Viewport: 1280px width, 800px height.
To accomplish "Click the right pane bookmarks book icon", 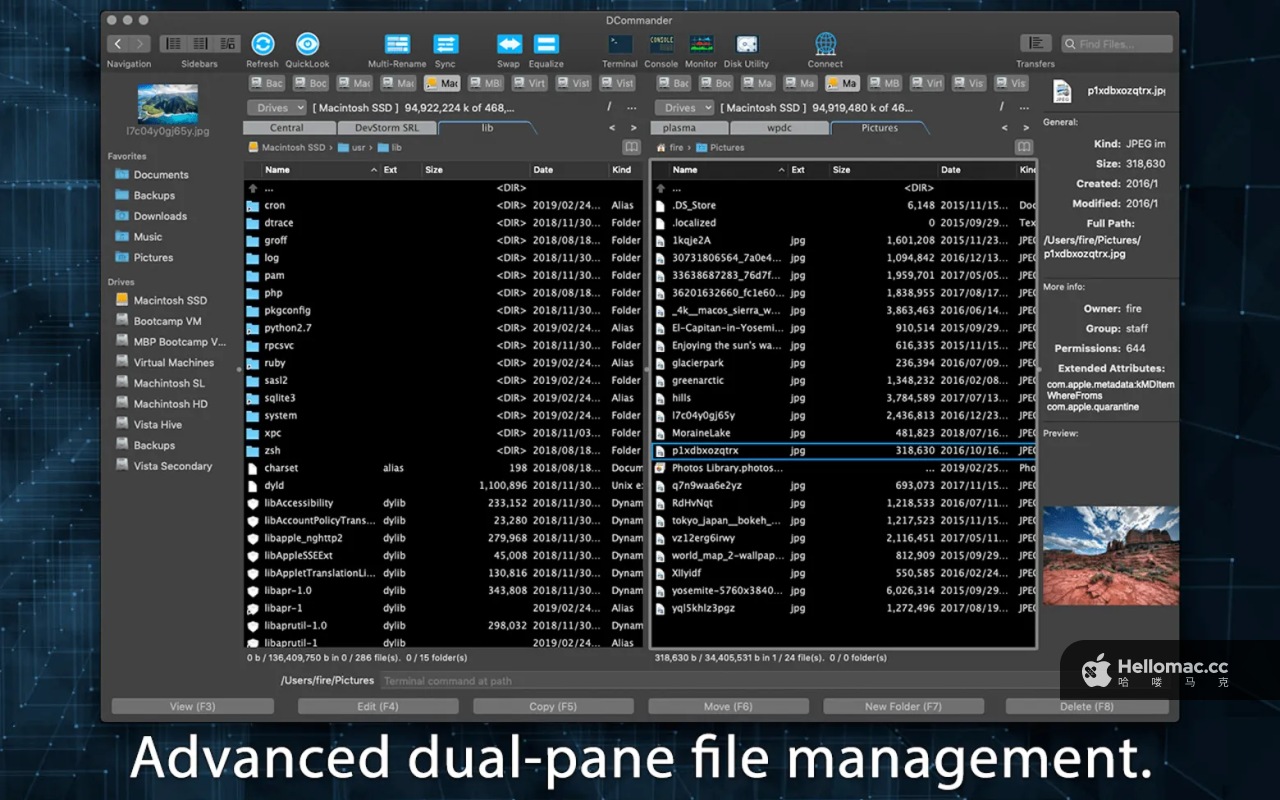I will coord(1023,147).
